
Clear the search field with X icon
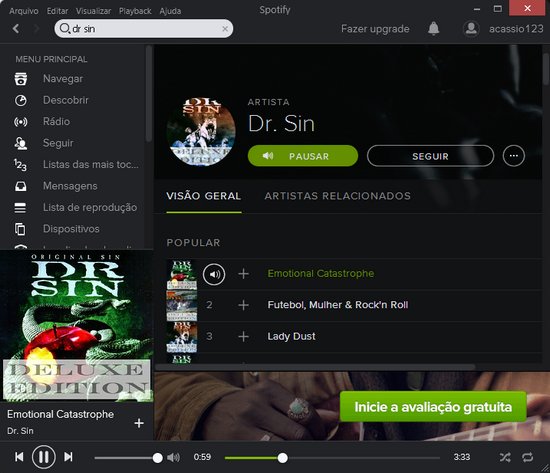click(x=225, y=29)
